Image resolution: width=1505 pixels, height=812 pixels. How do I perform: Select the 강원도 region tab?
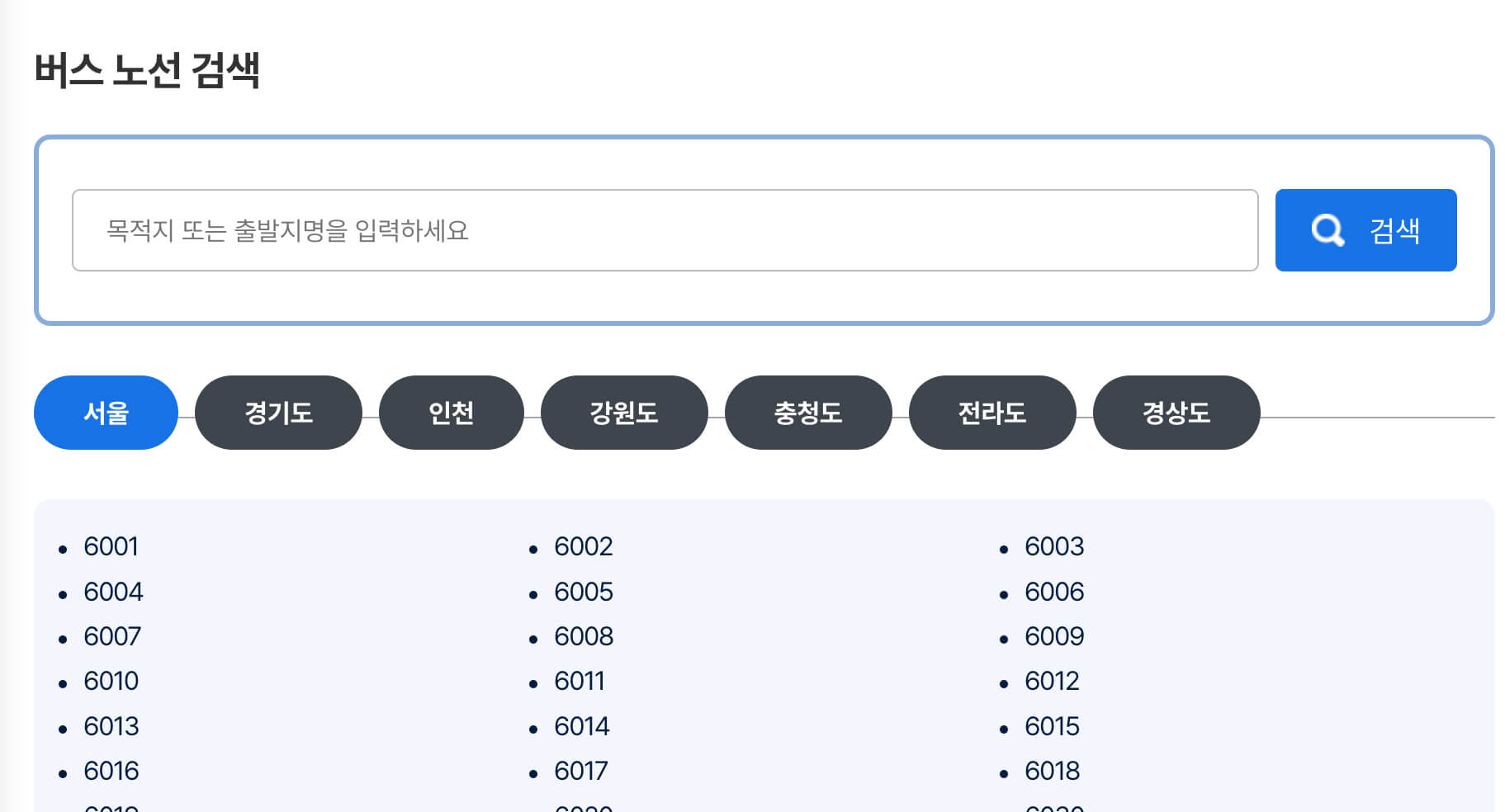(x=623, y=413)
